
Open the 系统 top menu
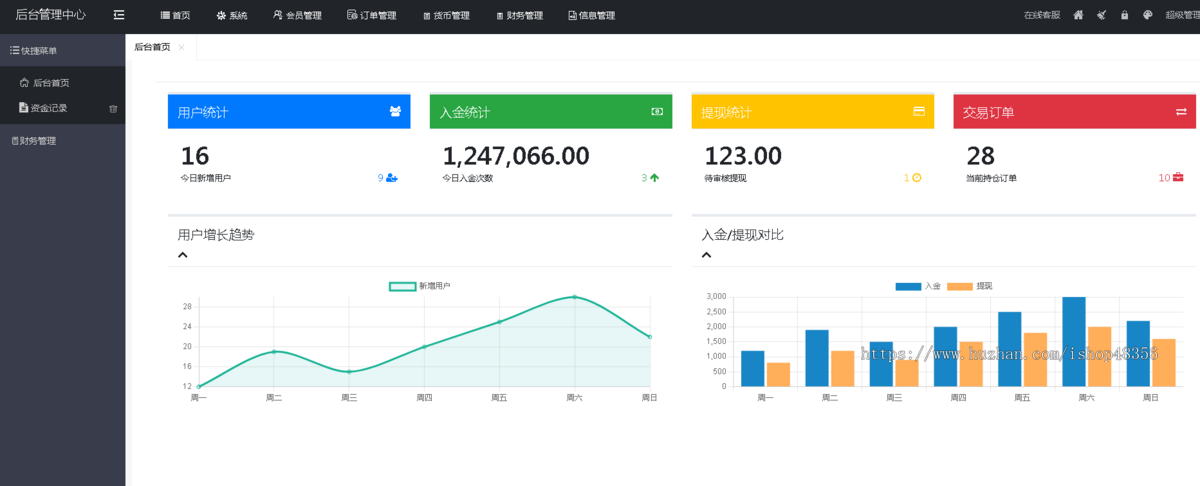[x=232, y=15]
